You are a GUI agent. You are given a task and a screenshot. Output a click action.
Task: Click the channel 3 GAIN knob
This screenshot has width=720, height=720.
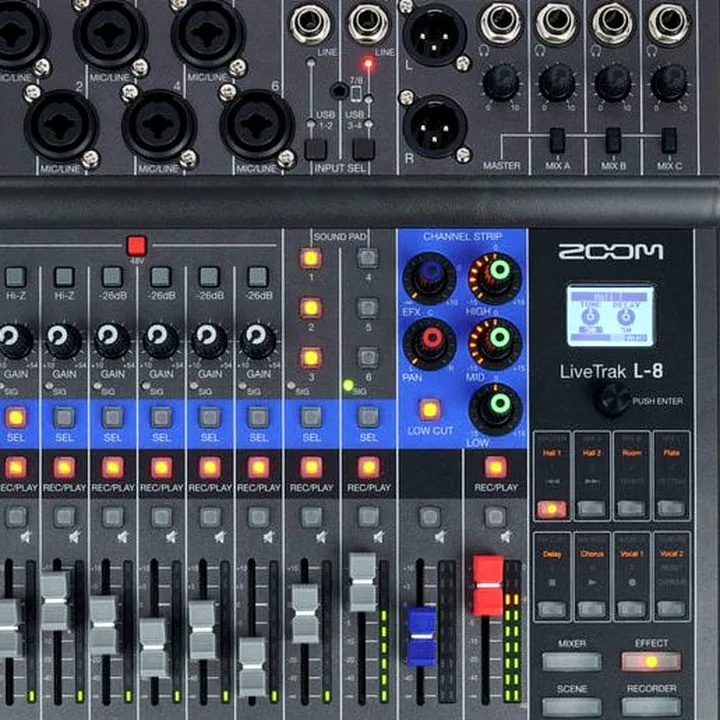(112, 340)
